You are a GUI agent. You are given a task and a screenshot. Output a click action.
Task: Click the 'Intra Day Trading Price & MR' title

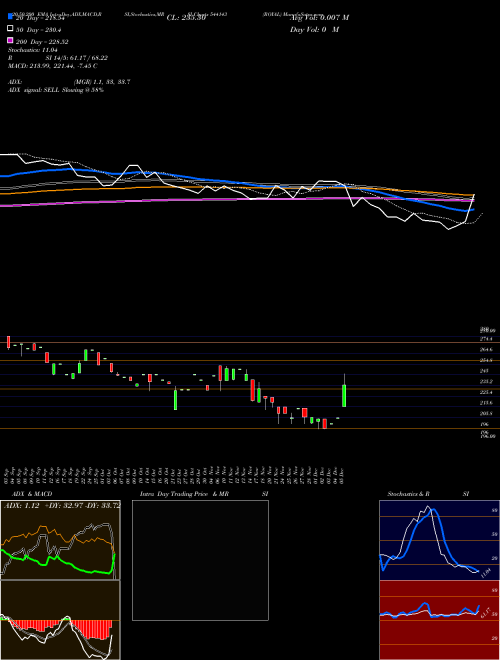coord(184,494)
